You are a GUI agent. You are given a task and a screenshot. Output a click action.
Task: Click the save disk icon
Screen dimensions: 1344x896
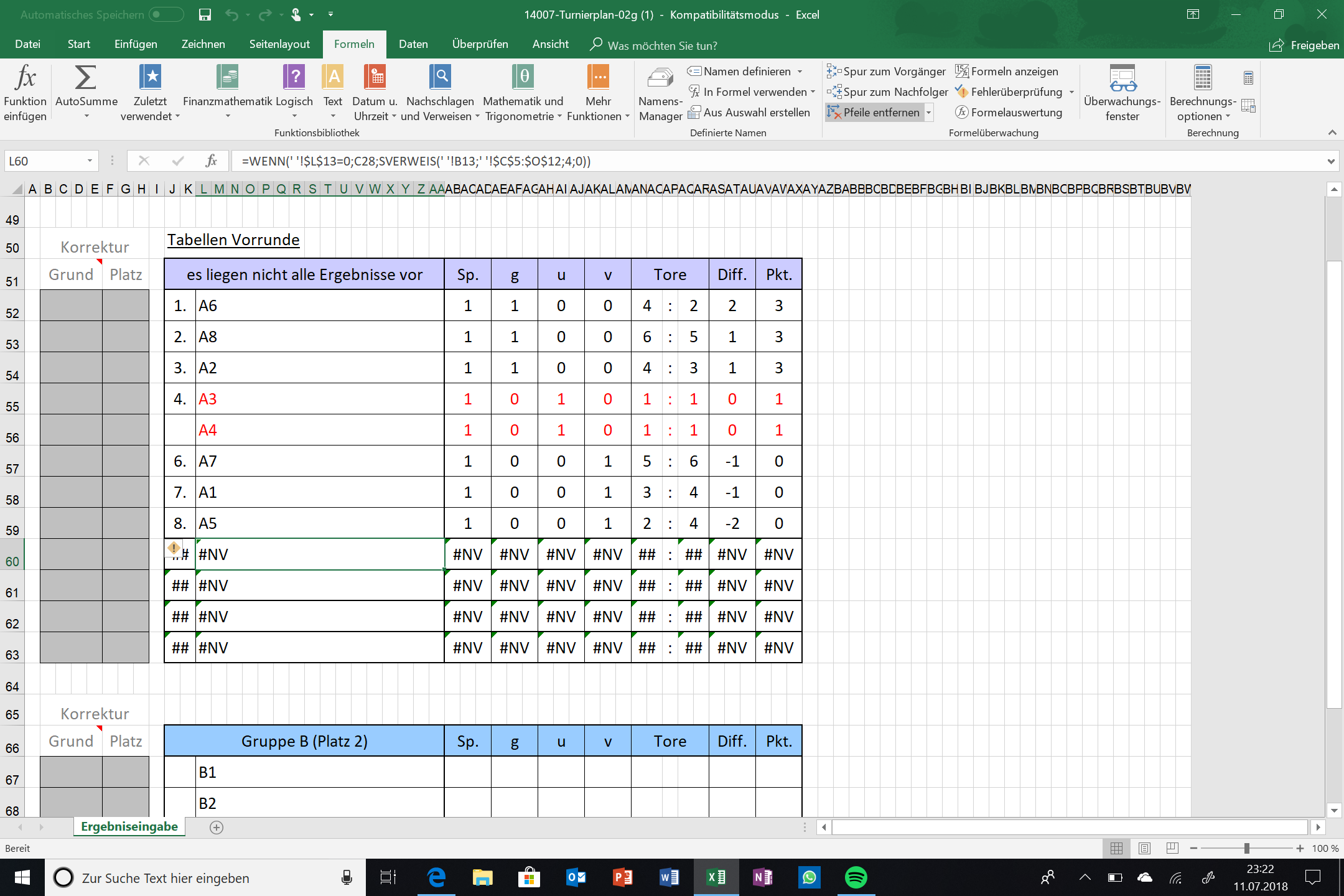(x=205, y=14)
